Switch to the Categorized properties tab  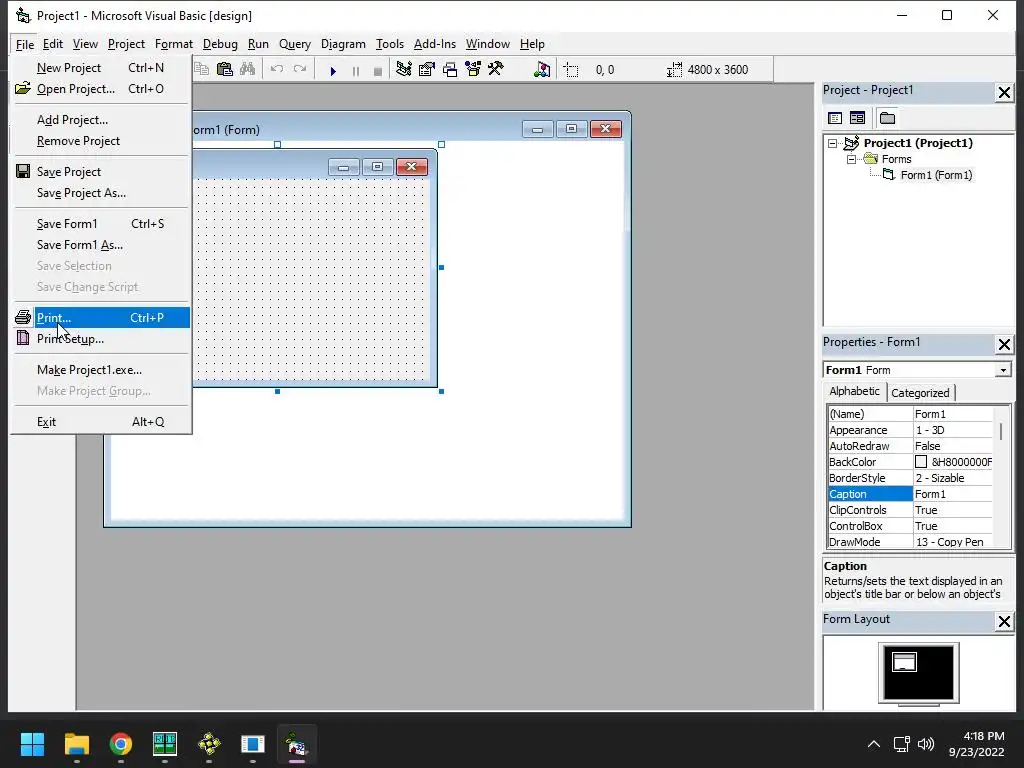click(920, 393)
